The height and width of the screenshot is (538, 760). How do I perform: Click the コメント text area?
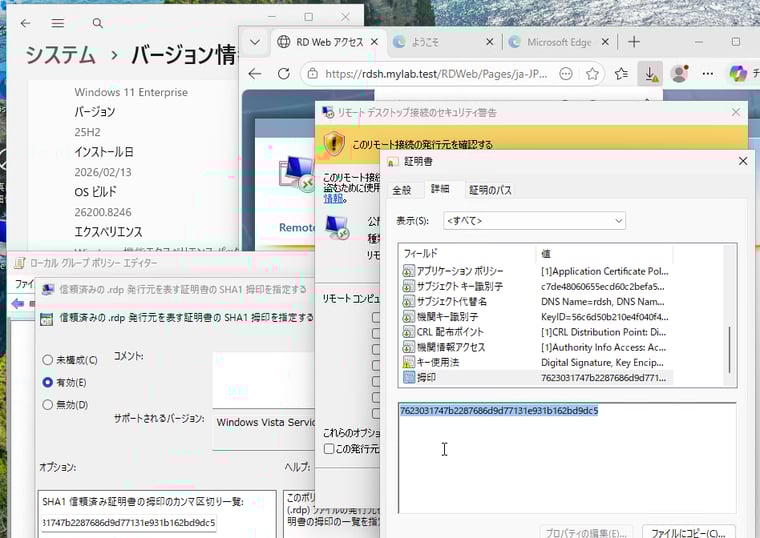(x=264, y=380)
